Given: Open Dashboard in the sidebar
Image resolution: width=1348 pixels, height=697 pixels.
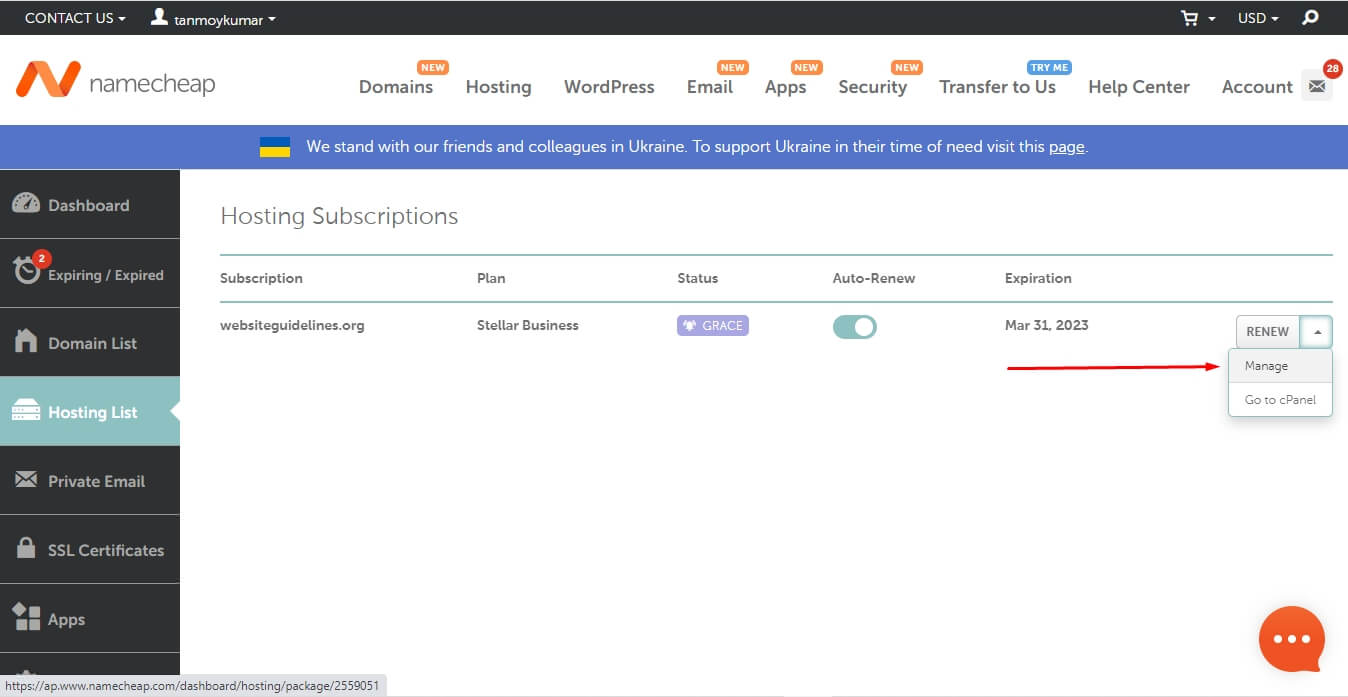Looking at the screenshot, I should [x=89, y=205].
